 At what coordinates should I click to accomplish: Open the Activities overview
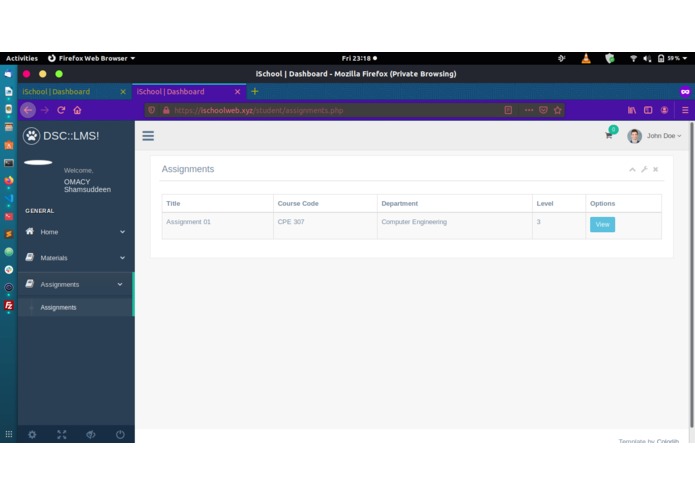(22, 58)
